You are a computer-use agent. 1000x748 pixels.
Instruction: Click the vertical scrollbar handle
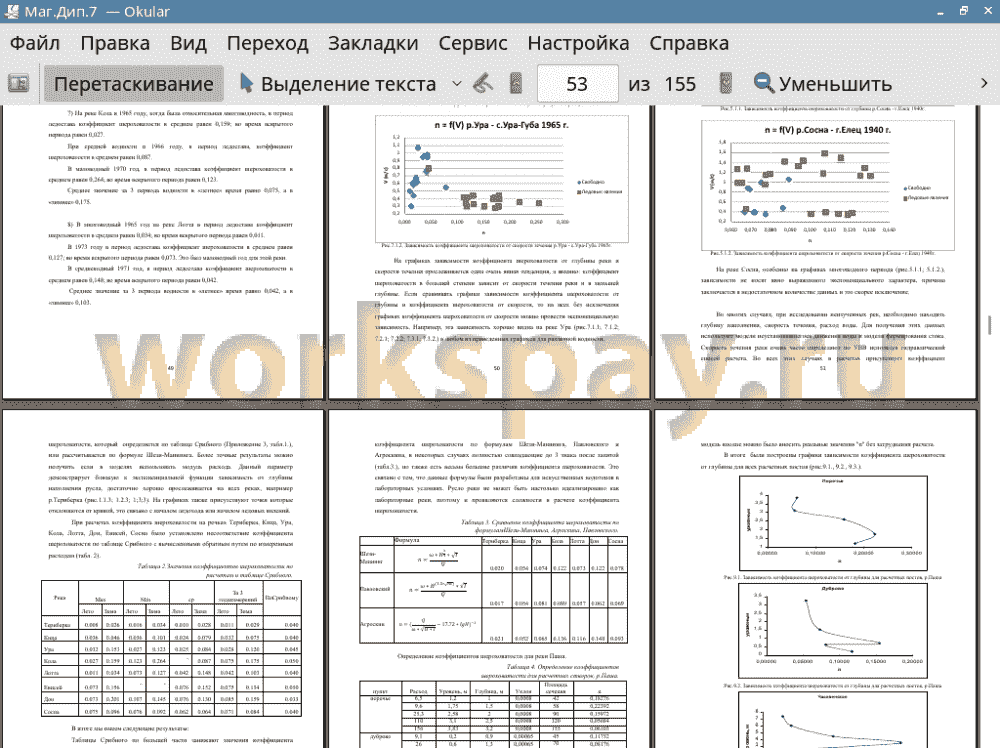(x=990, y=324)
